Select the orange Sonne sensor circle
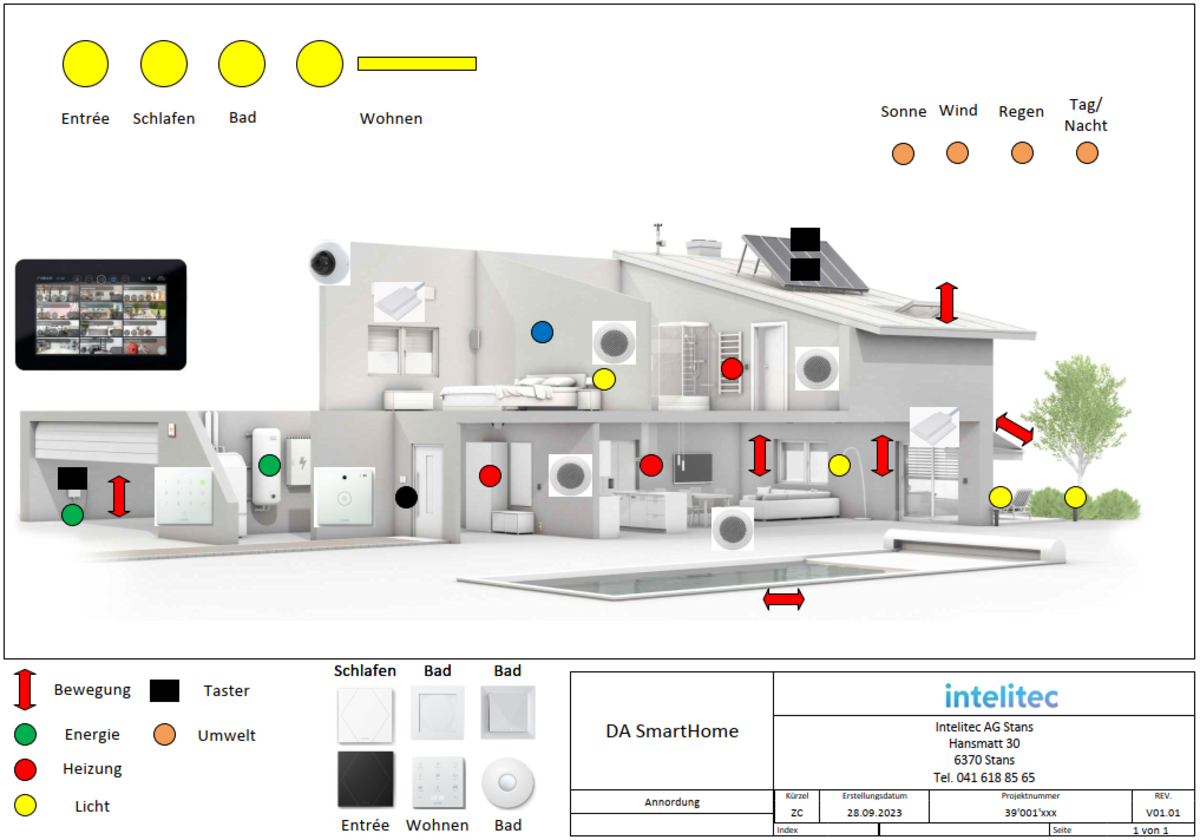 903,153
